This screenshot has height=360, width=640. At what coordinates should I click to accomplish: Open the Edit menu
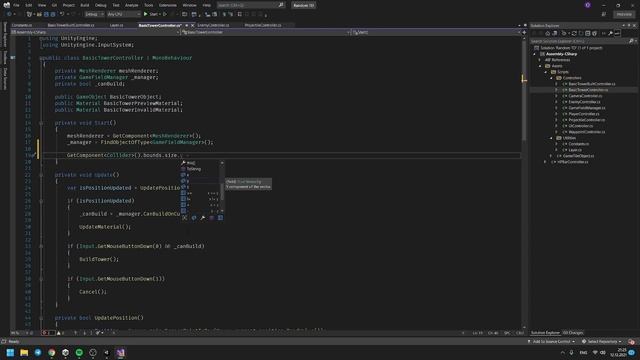point(29,5)
